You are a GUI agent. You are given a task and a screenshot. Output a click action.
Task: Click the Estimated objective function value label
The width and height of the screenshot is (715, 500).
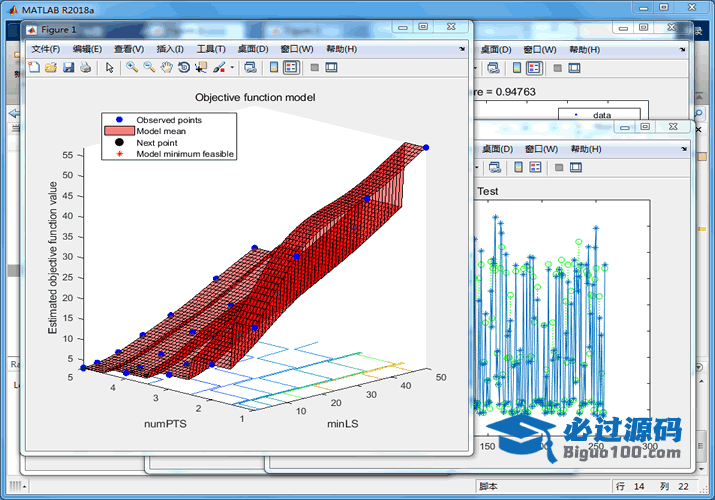53,258
